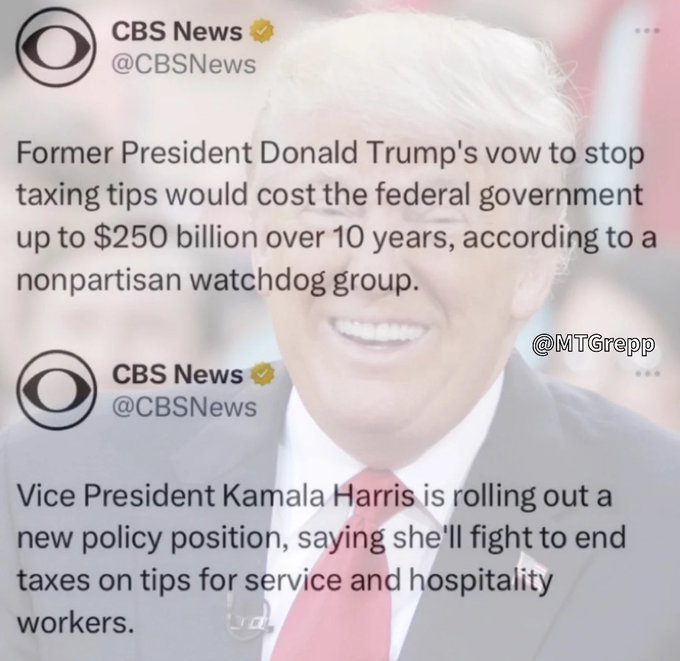
Task: Open the three-dot menu on the bottom tweet
Action: [647, 373]
